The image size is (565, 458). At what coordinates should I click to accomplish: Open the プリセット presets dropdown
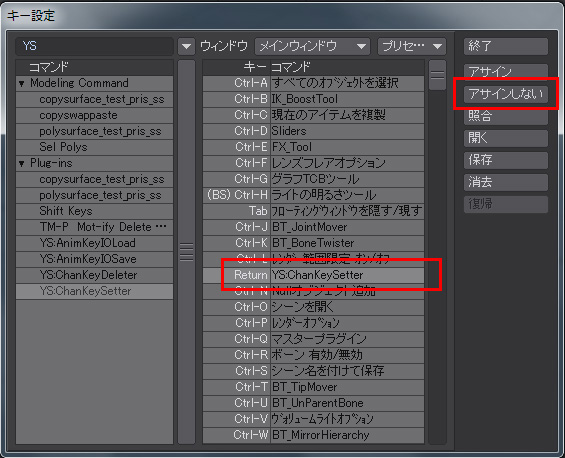[412, 46]
